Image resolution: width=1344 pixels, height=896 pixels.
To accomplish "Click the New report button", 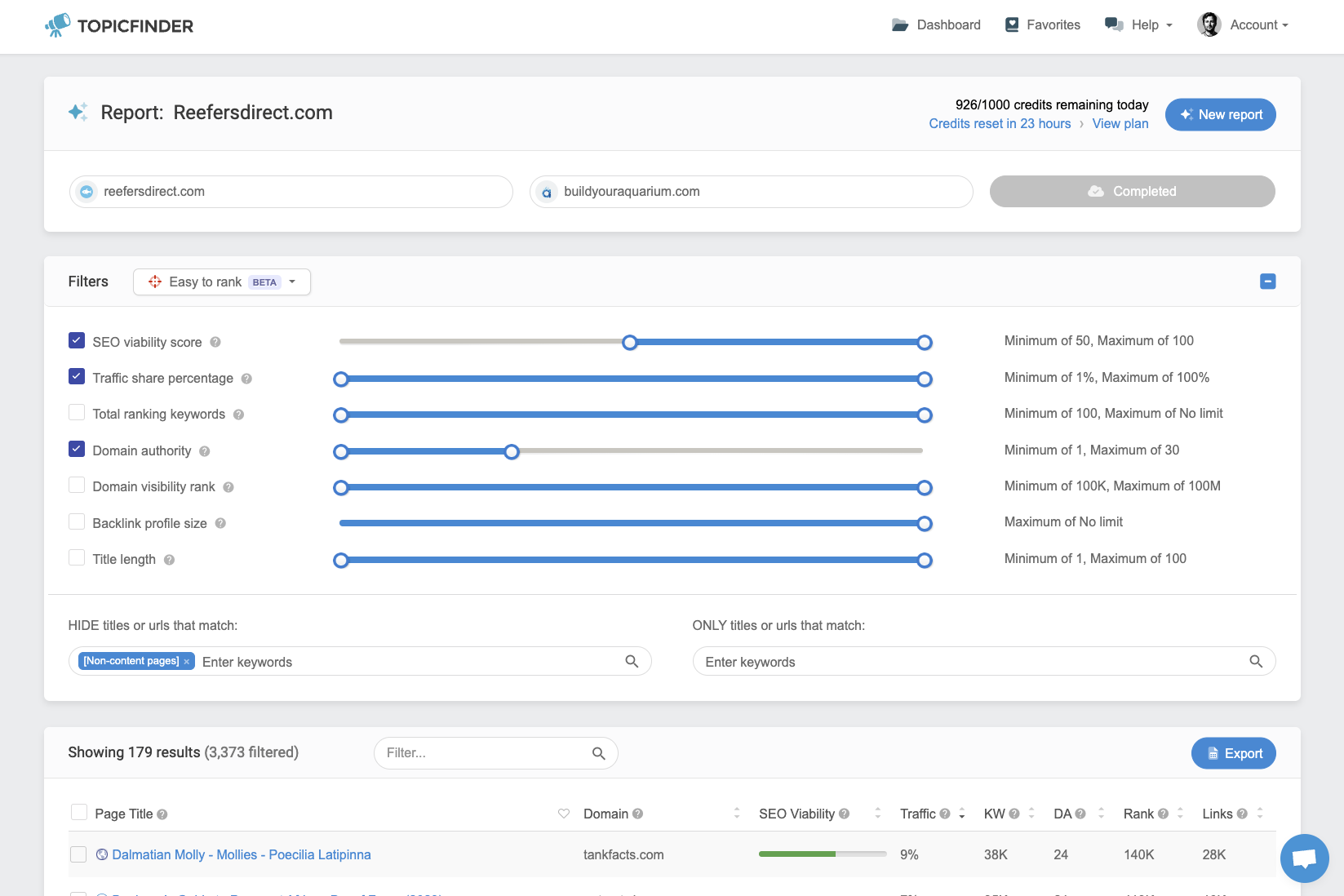I will click(1221, 114).
